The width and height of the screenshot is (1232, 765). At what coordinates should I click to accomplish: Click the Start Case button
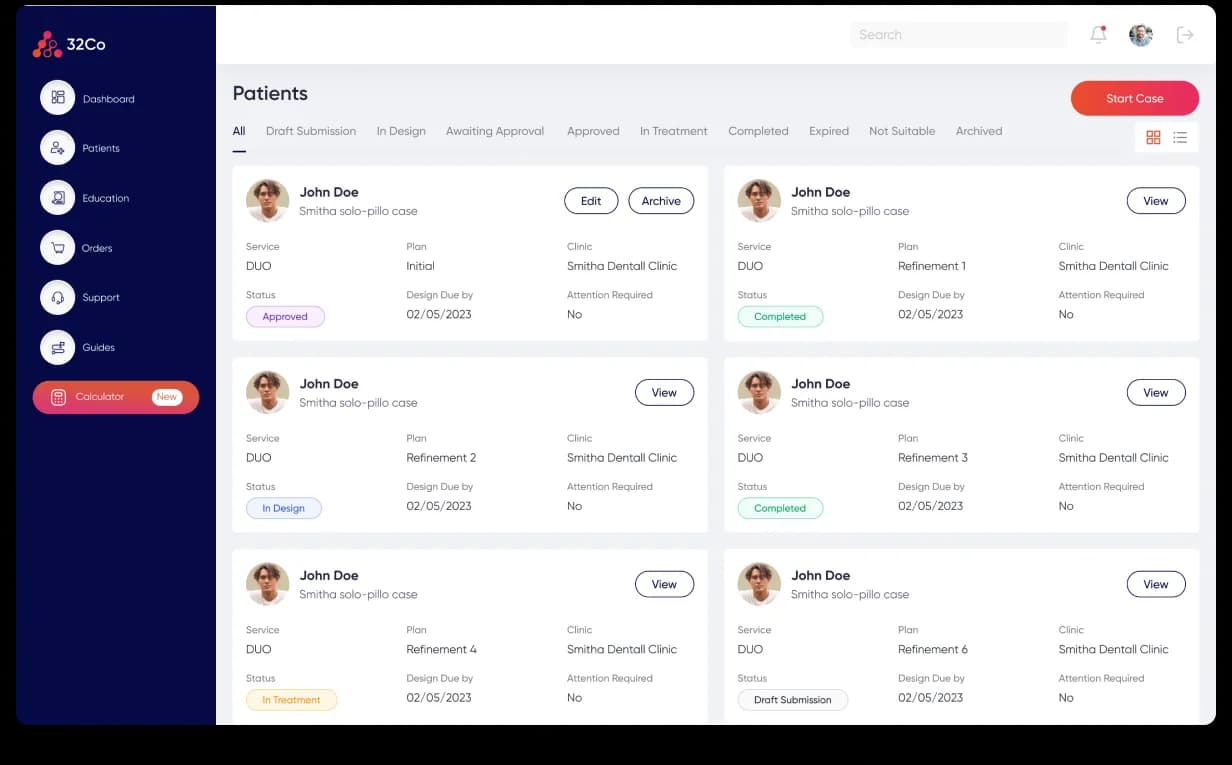(1135, 98)
